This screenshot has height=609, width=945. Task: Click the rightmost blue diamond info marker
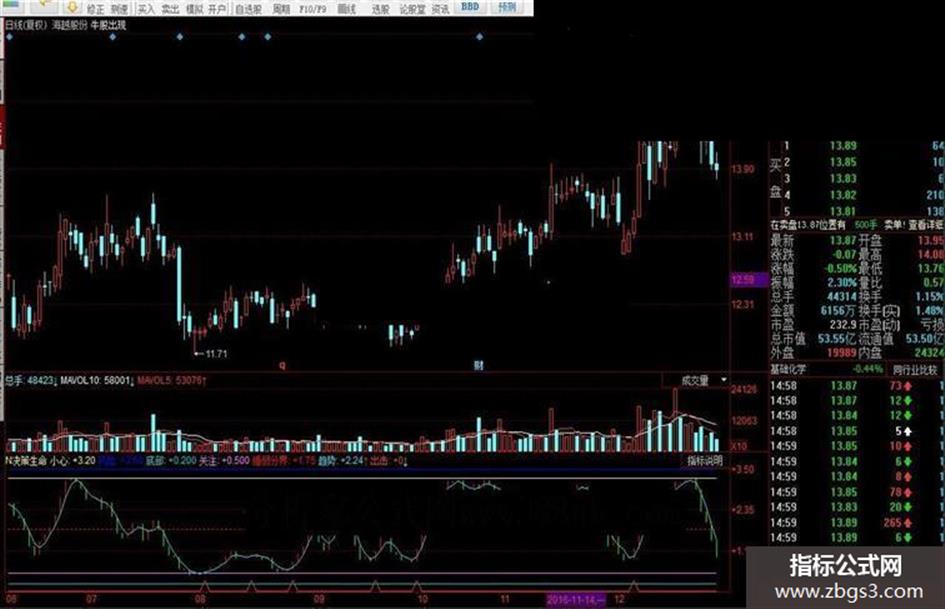(x=480, y=37)
